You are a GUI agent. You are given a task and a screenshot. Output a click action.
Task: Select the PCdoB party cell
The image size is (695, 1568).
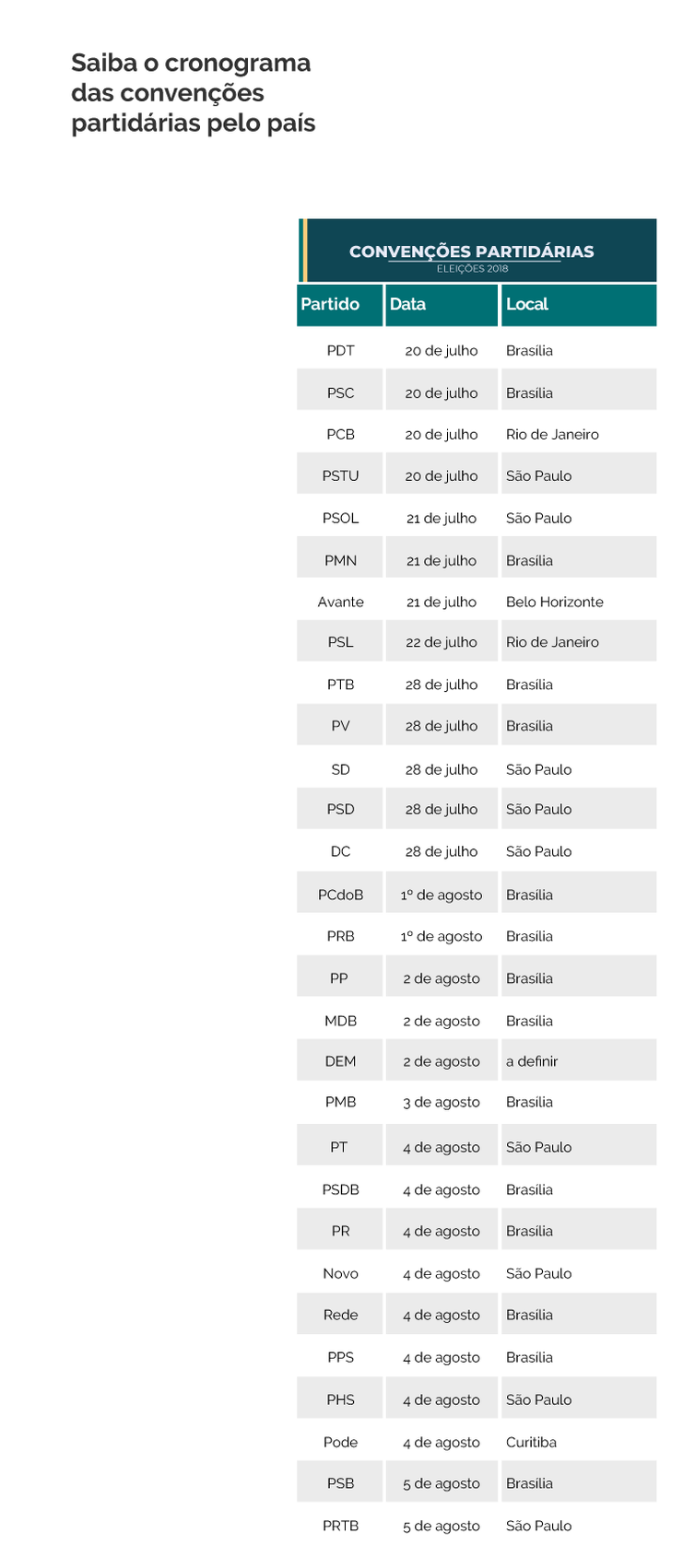[x=340, y=895]
